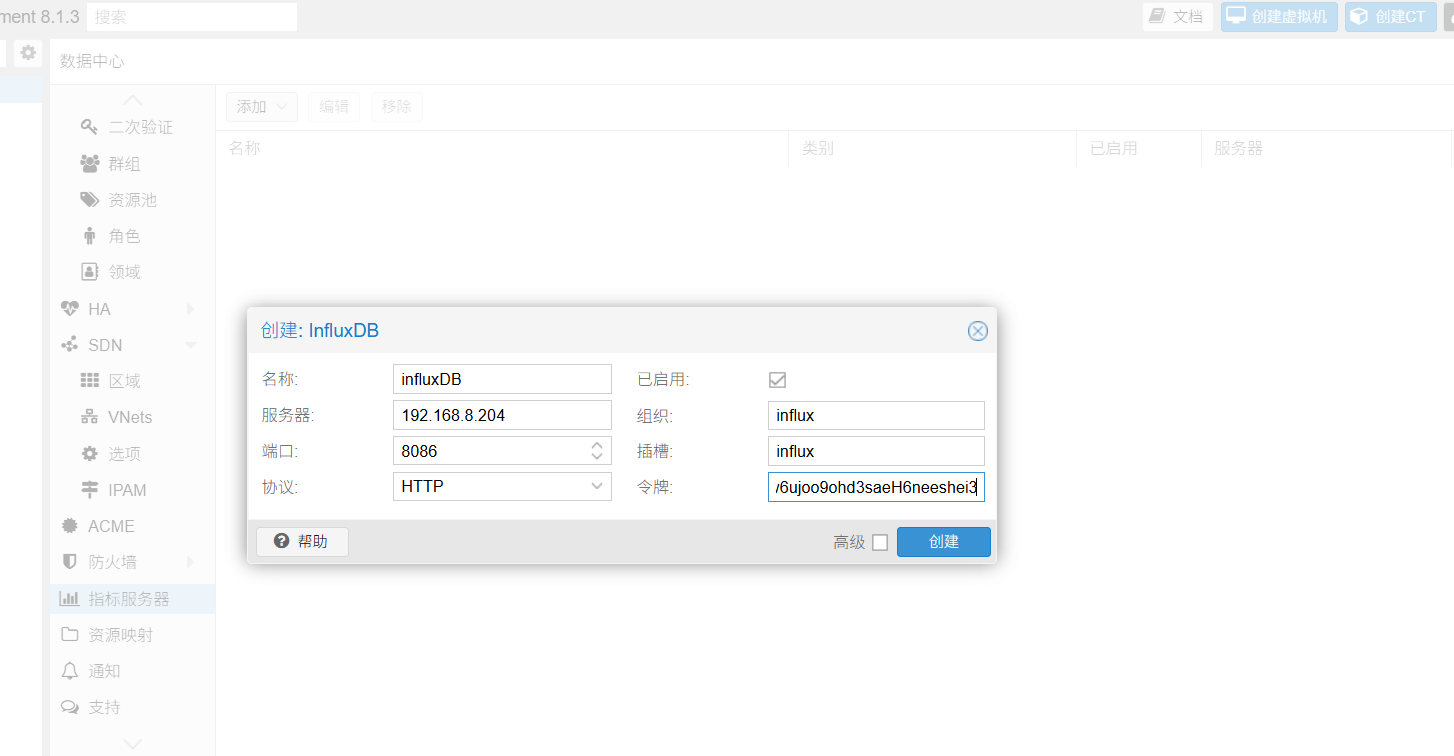Click the 群组 users icon in sidebar

[89, 163]
